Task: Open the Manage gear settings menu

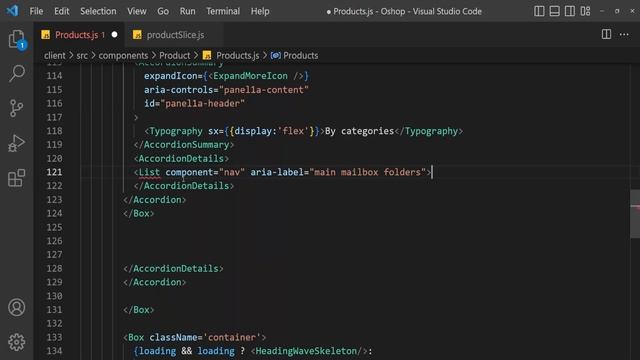Action: click(x=17, y=342)
